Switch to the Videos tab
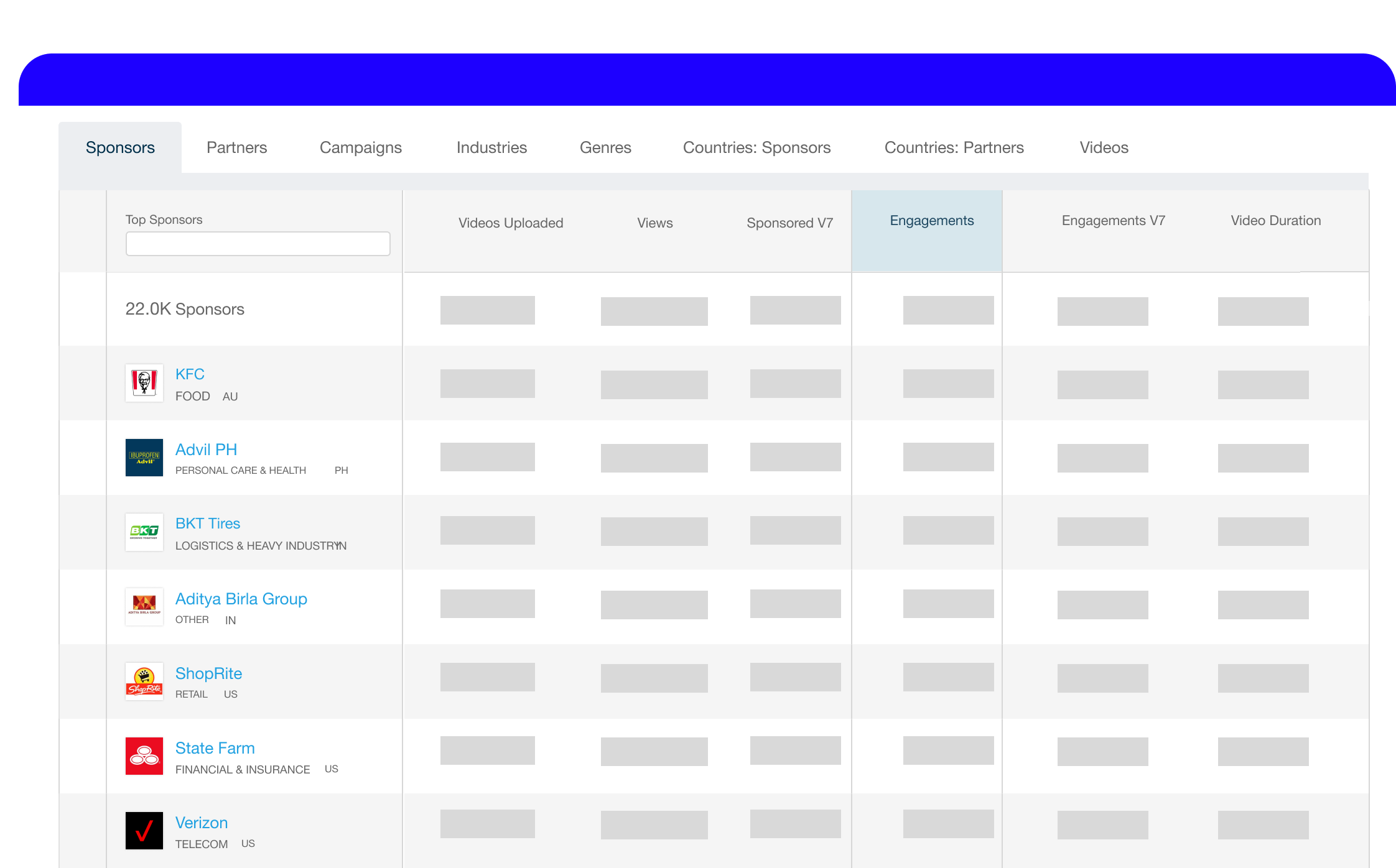This screenshot has height=868, width=1396. point(1104,147)
